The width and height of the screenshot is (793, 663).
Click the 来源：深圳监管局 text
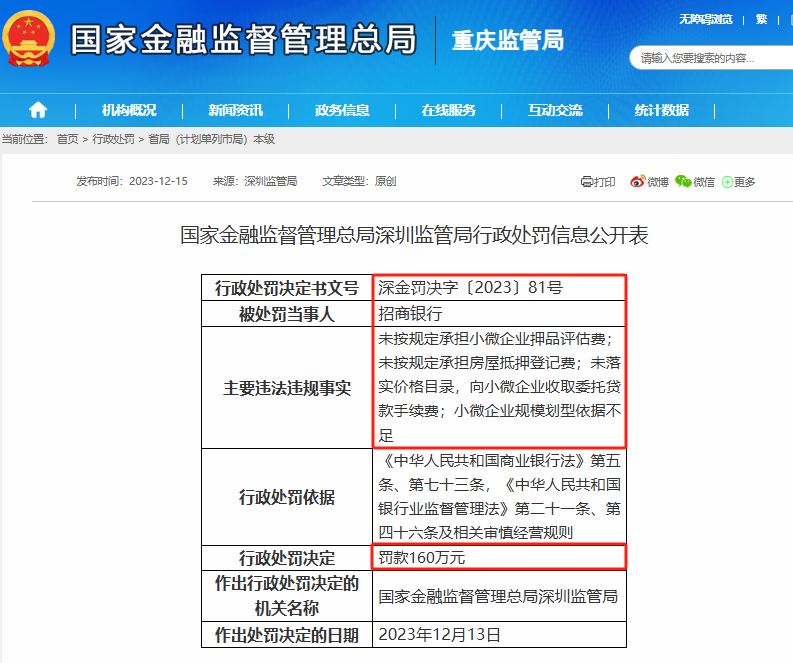coord(255,181)
